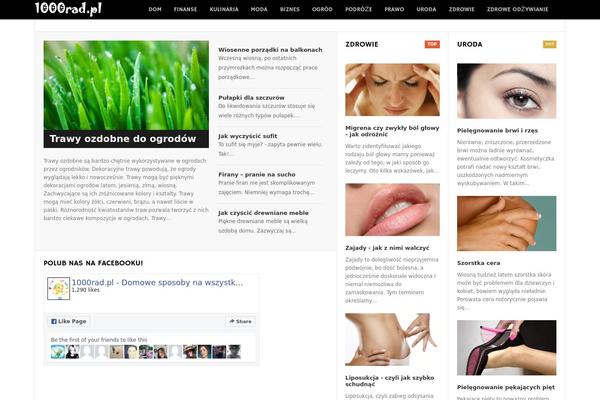Click the POLUB NAS NA FACEBOOKU heading

[93, 263]
